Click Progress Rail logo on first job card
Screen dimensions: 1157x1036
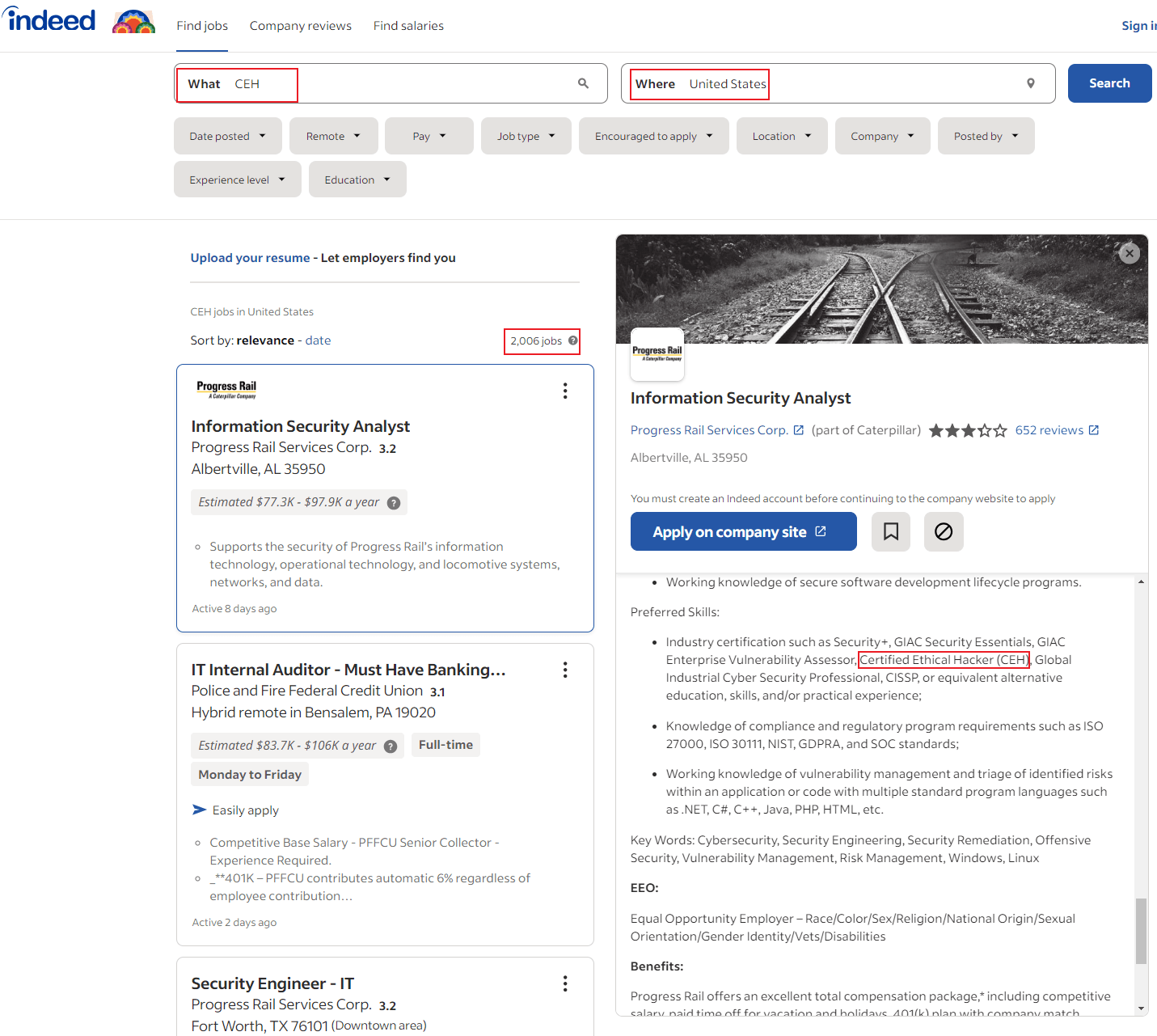click(x=226, y=390)
